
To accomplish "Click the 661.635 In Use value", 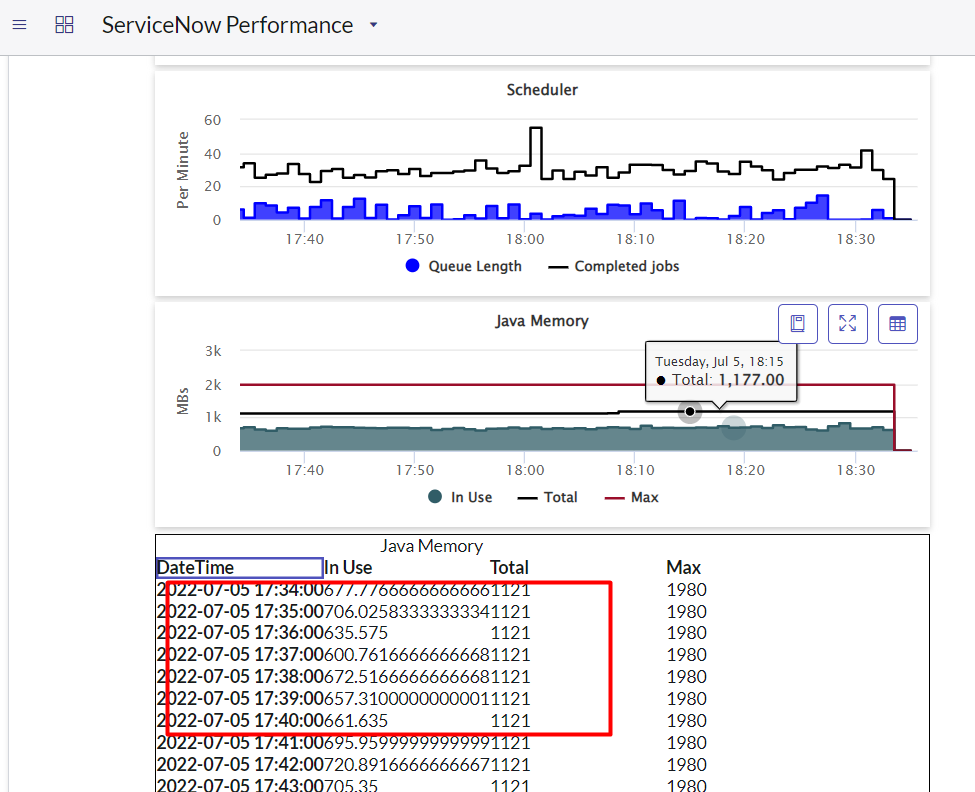I will (x=356, y=721).
